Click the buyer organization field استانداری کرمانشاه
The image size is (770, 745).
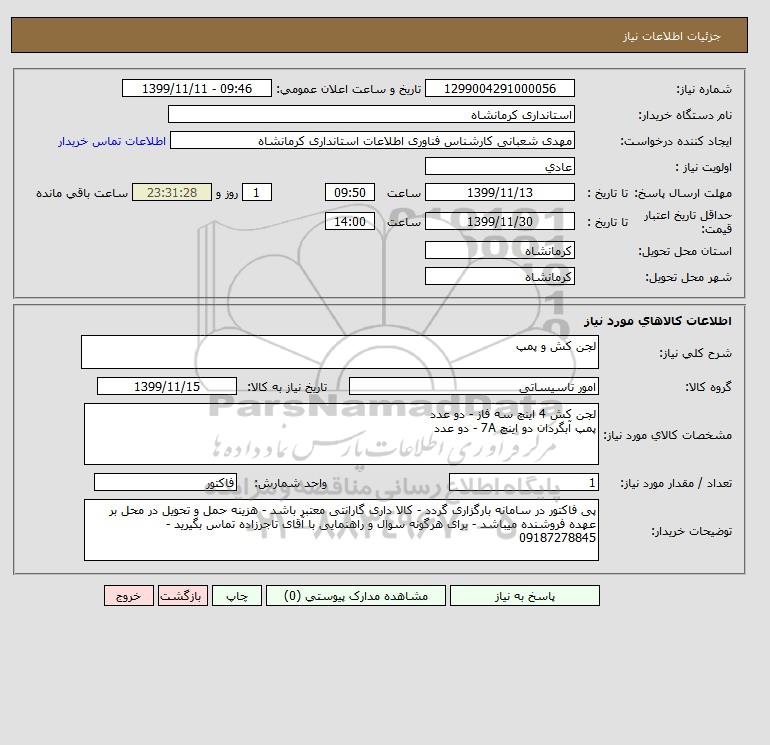tap(371, 114)
